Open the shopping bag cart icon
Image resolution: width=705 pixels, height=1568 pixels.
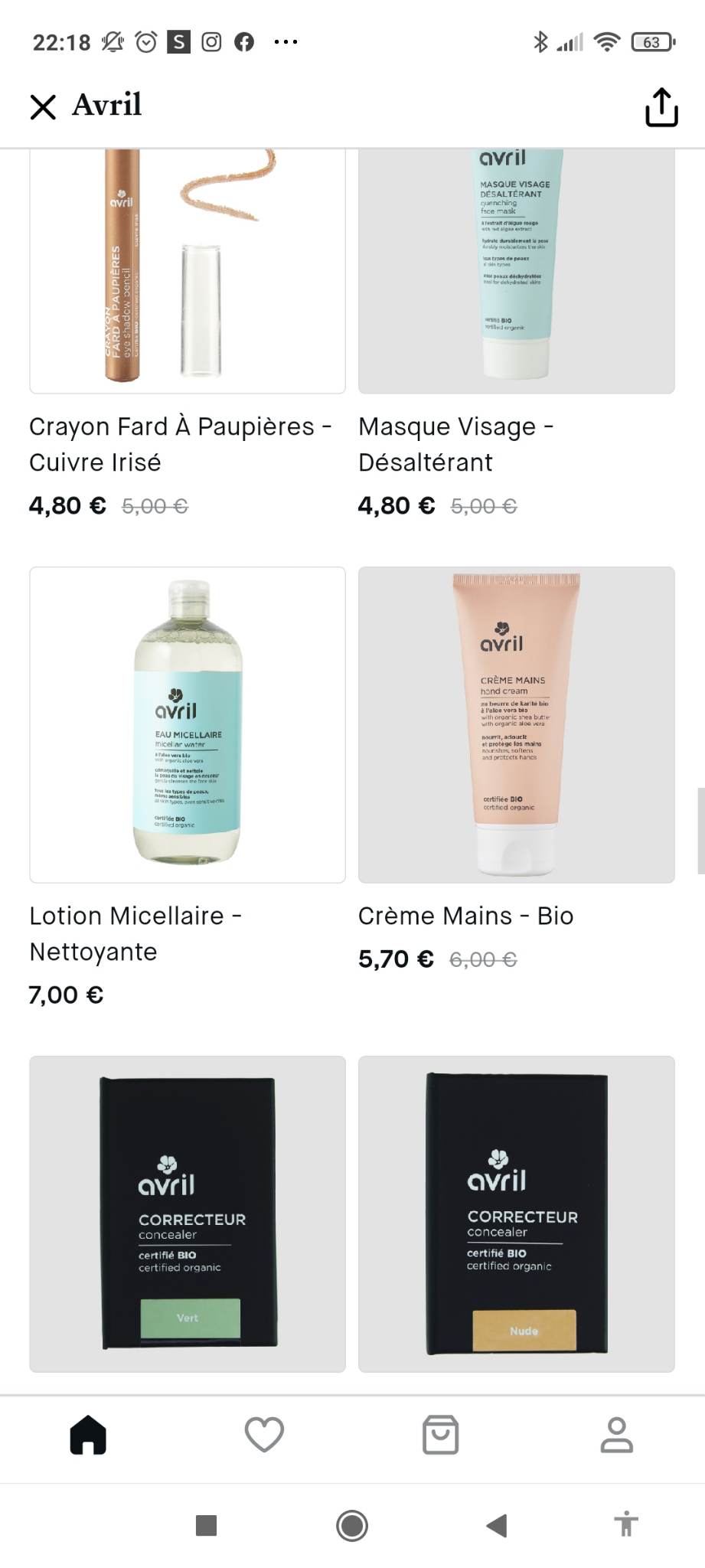point(441,1434)
